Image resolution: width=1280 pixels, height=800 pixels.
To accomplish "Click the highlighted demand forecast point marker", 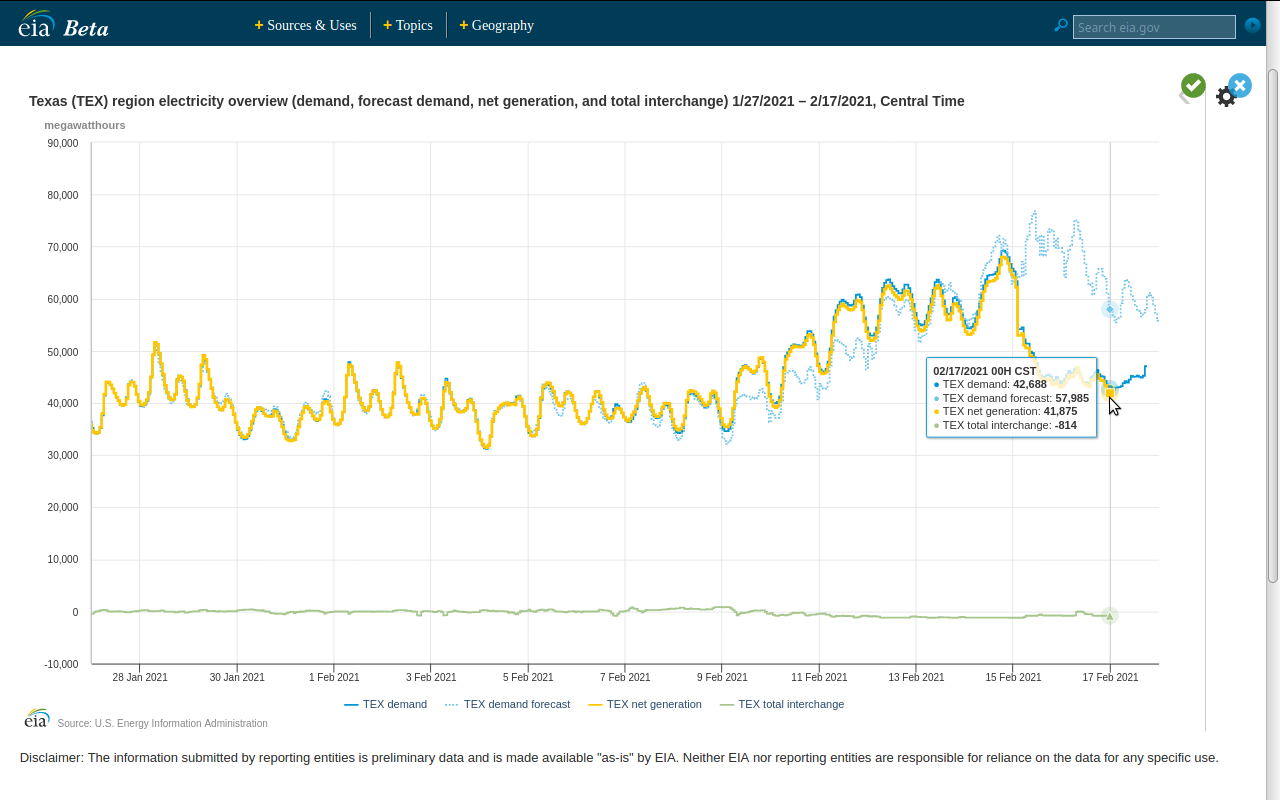I will click(x=1110, y=310).
